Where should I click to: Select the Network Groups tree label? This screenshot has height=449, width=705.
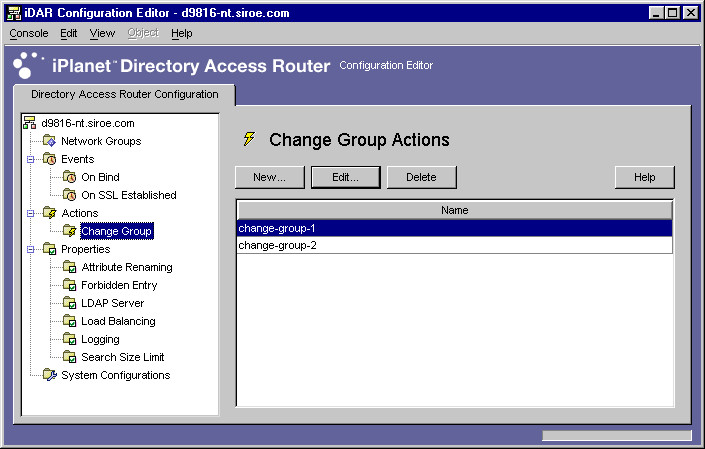(101, 141)
